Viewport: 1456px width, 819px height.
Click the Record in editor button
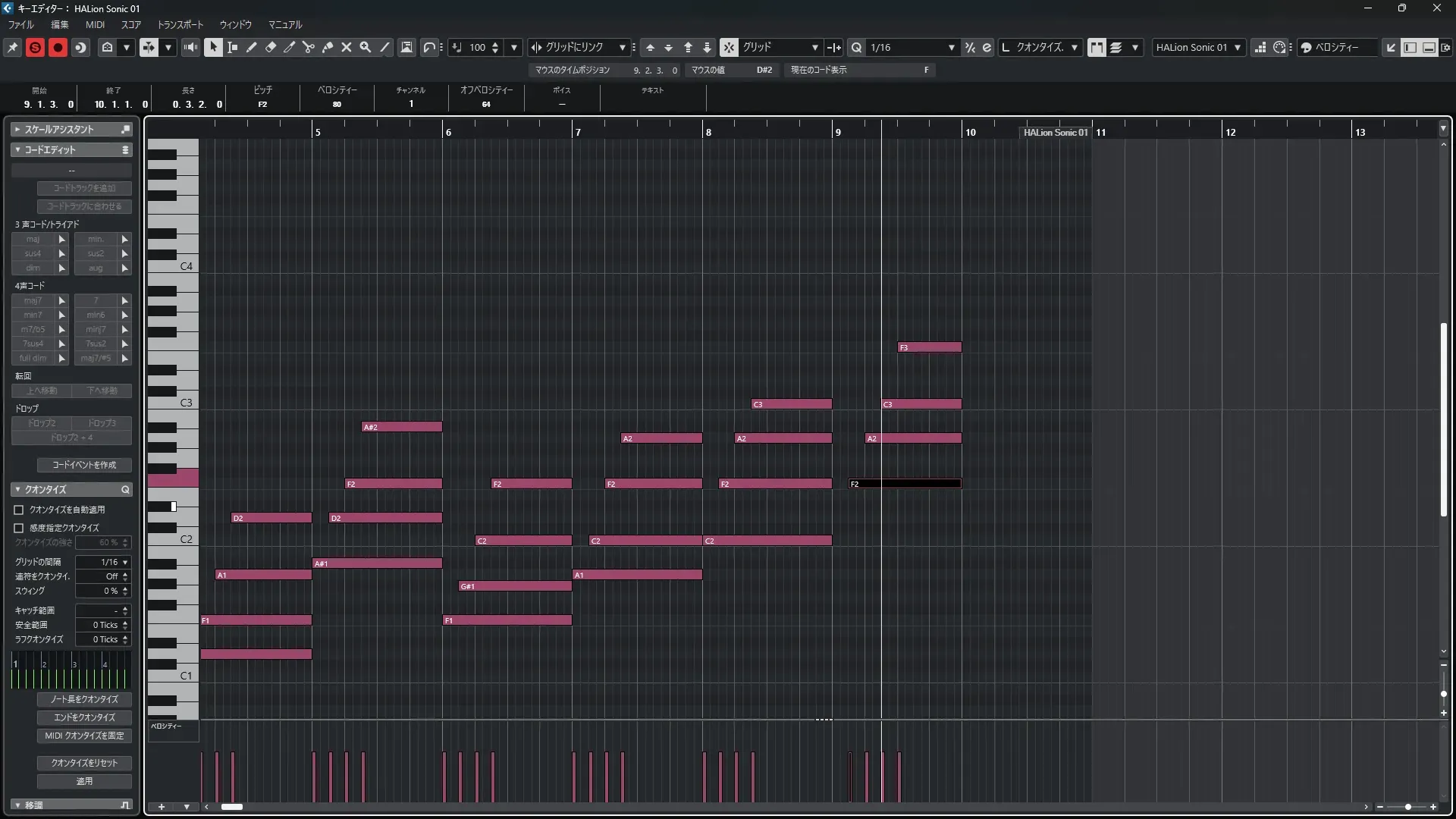pyautogui.click(x=58, y=47)
